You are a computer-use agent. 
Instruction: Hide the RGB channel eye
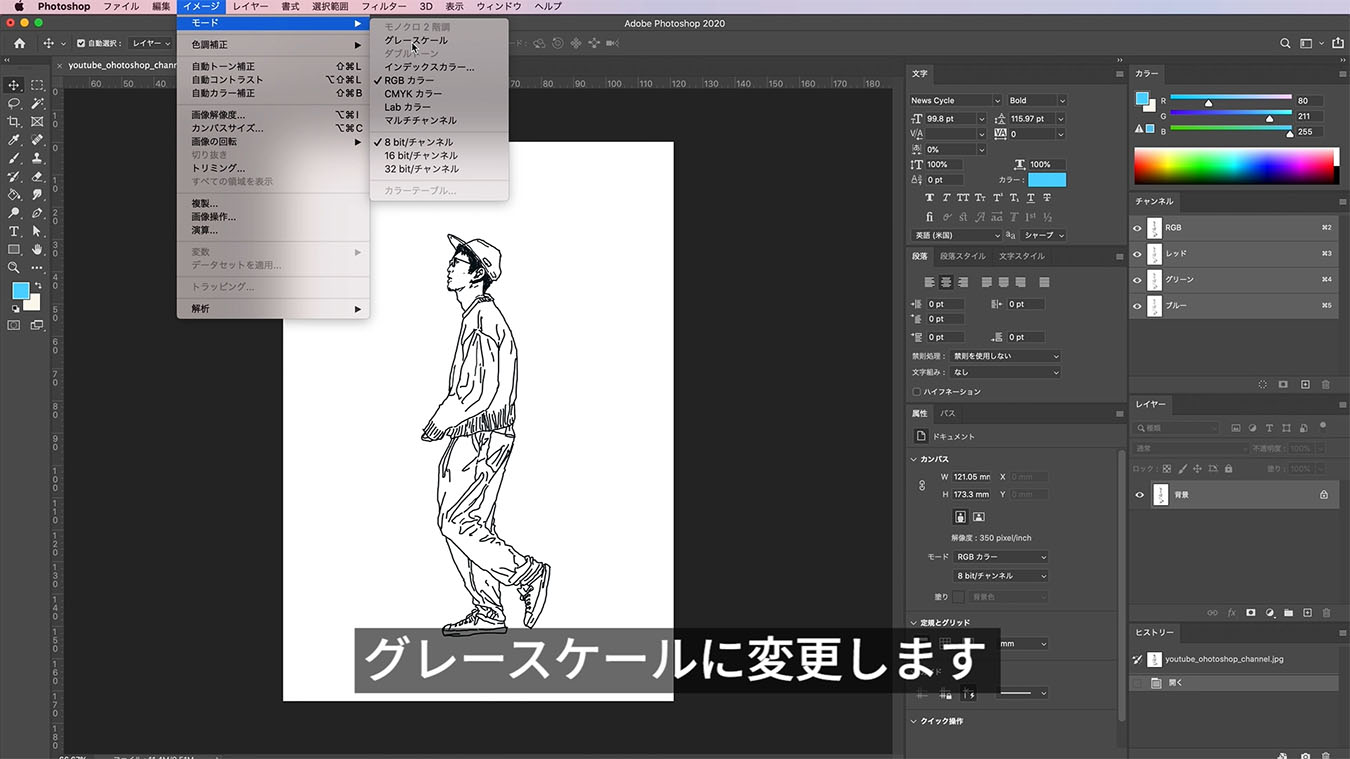pyautogui.click(x=1137, y=227)
